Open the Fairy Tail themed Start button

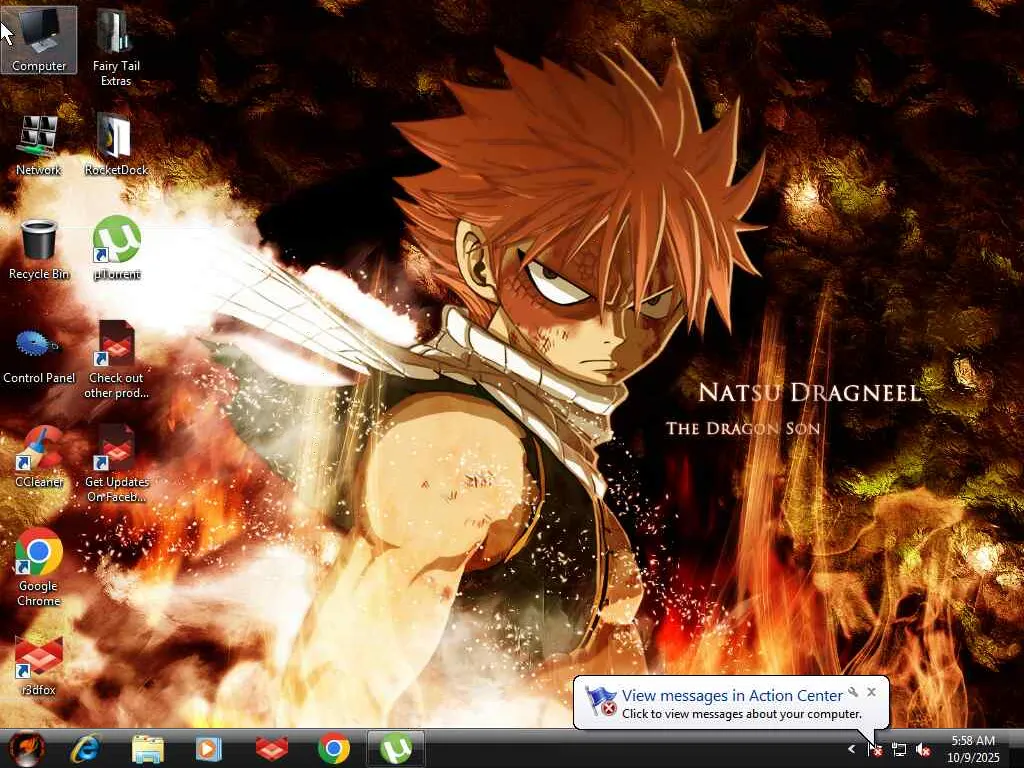[x=27, y=748]
